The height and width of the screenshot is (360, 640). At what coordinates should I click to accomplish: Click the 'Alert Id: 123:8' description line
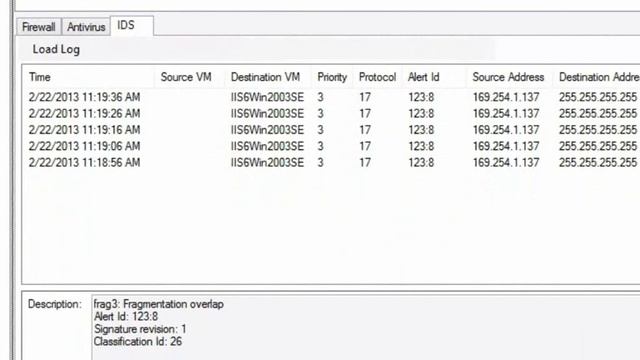[x=126, y=316]
